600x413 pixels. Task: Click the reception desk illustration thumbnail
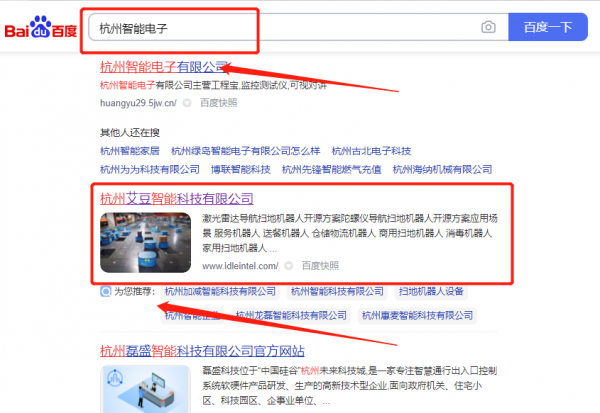[x=145, y=389]
